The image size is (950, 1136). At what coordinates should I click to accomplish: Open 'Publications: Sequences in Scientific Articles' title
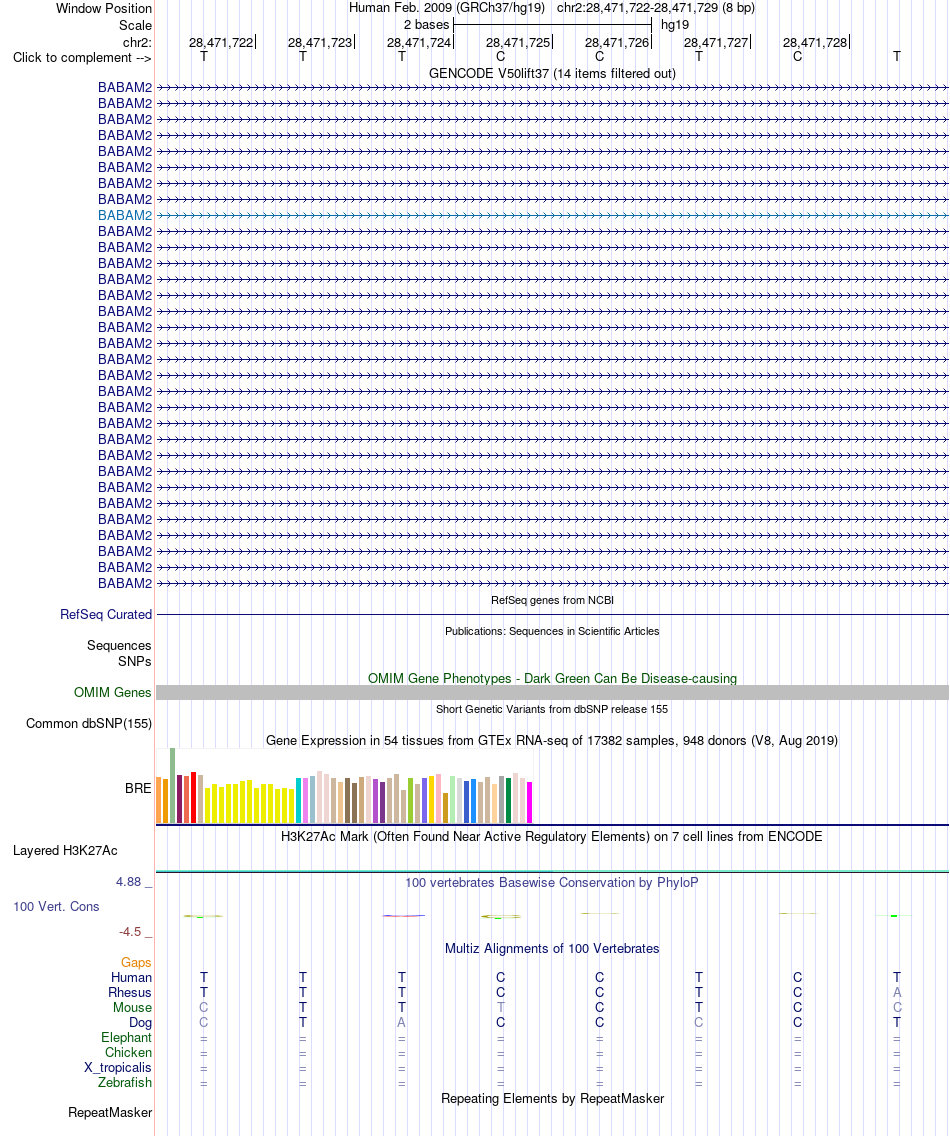click(552, 631)
